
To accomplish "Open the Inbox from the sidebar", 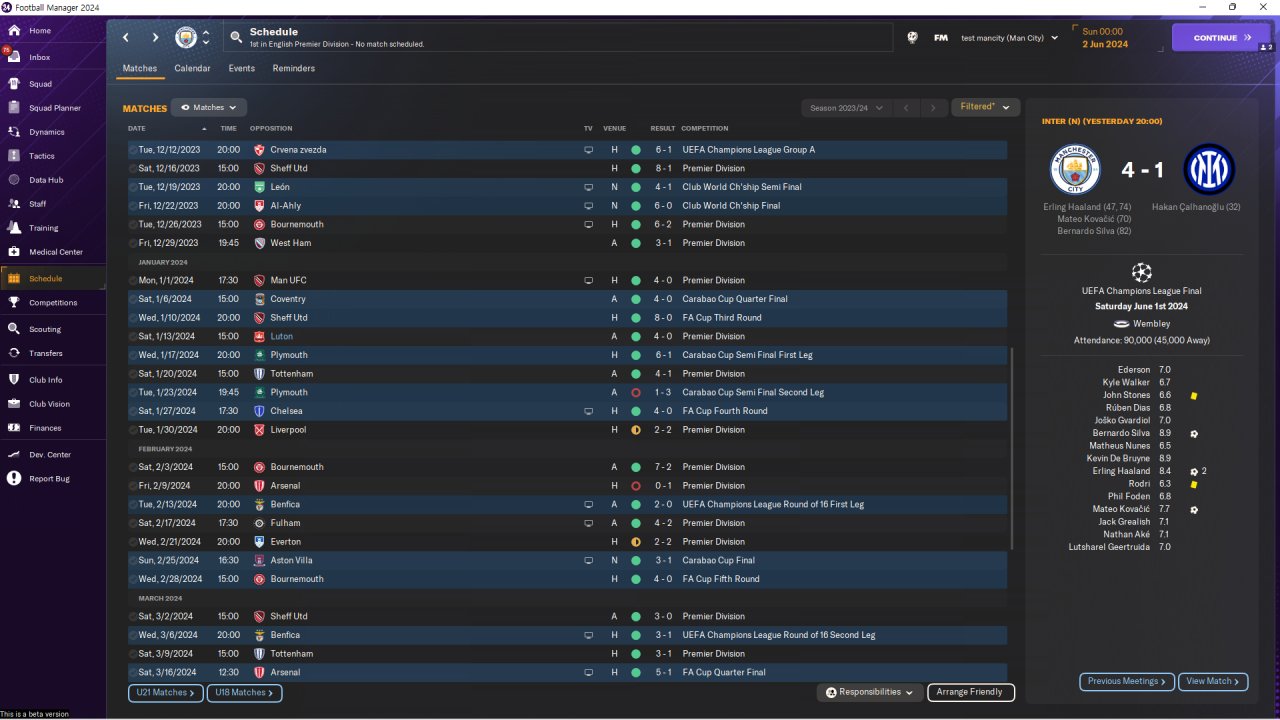I will click(40, 57).
